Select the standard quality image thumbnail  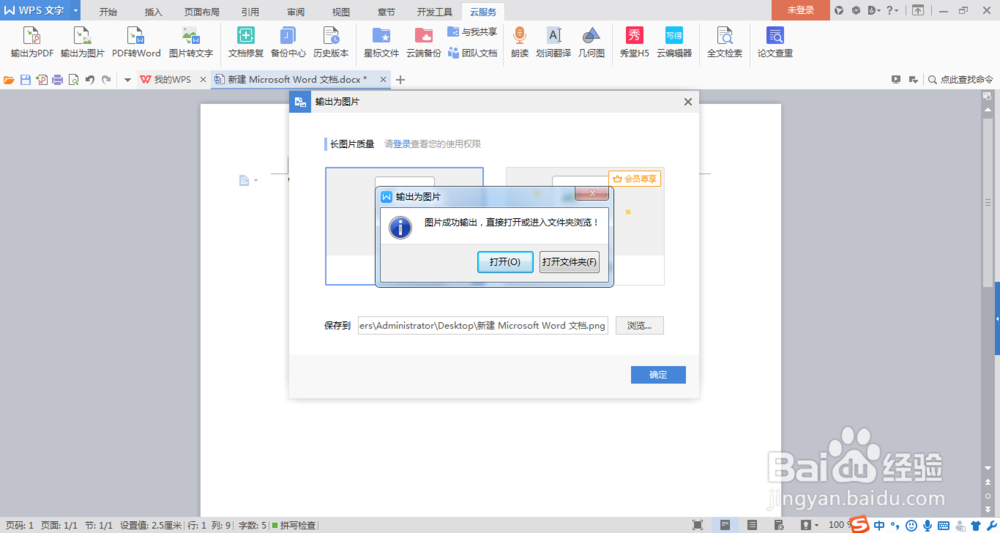click(x=404, y=226)
